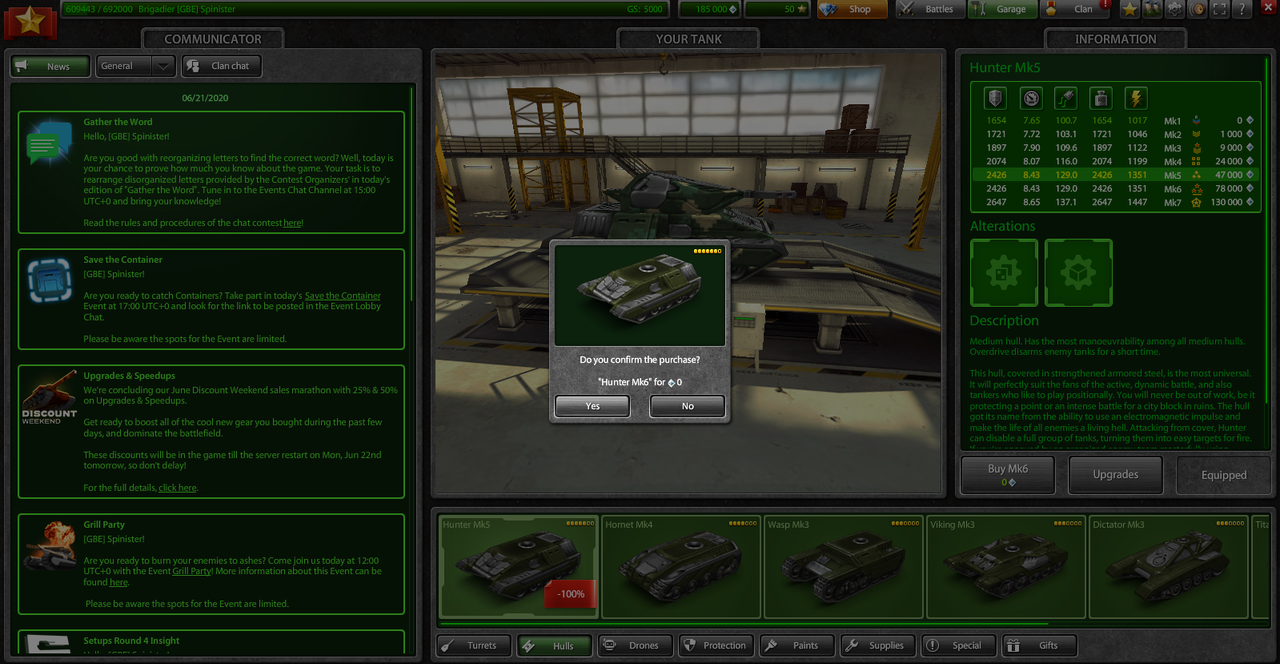Switch to the Gifts tab

click(x=1039, y=645)
